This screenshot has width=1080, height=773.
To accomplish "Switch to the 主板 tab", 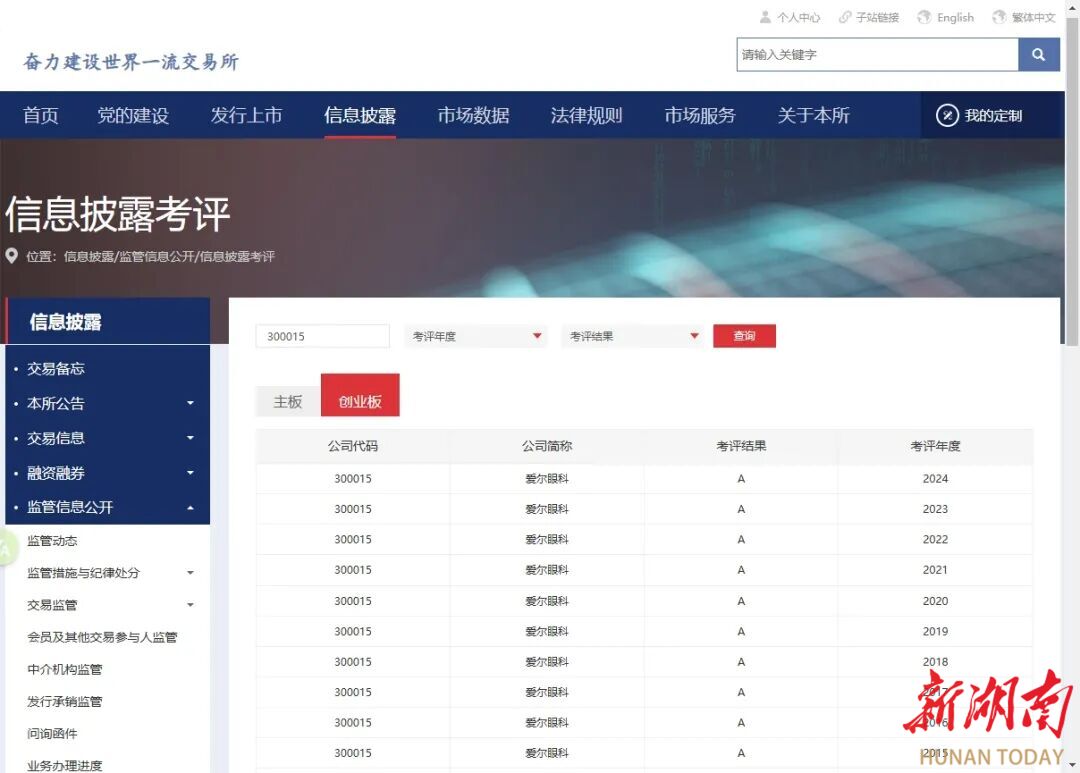I will (288, 401).
